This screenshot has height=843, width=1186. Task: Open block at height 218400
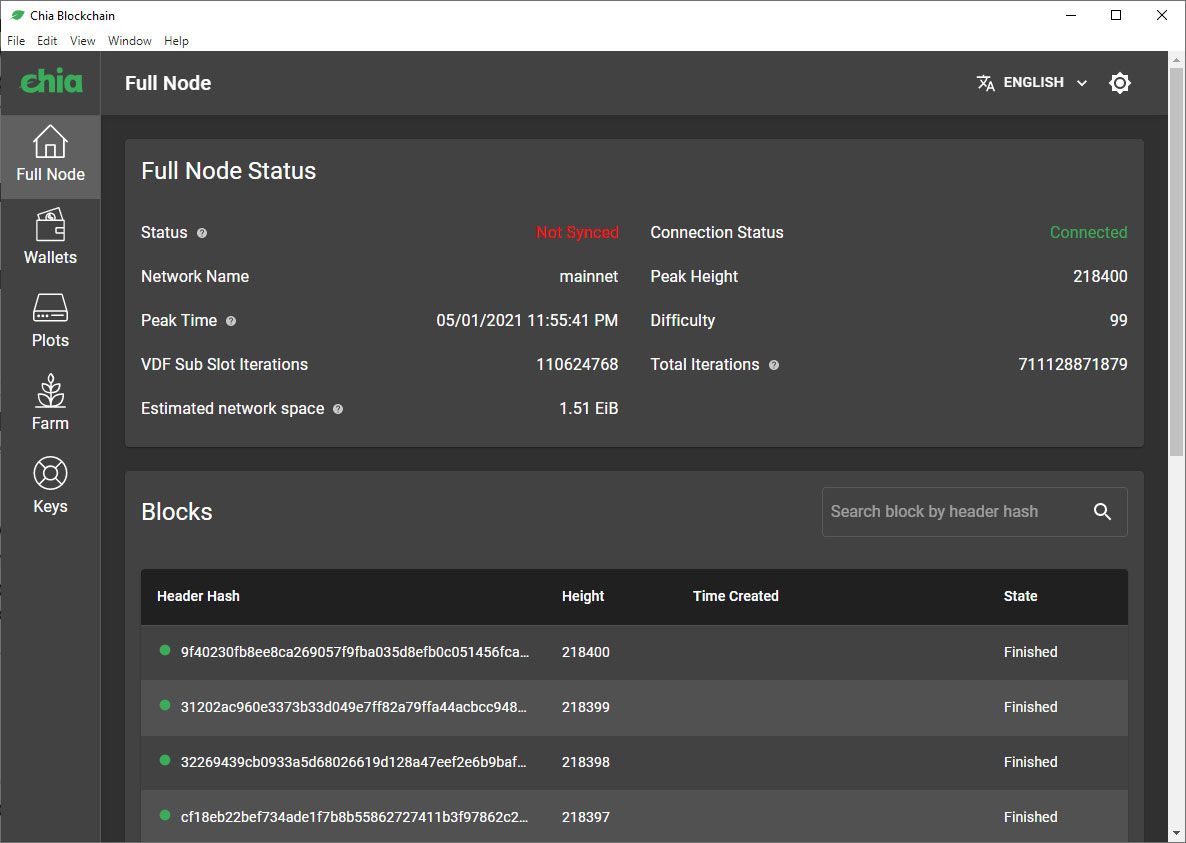coord(354,652)
